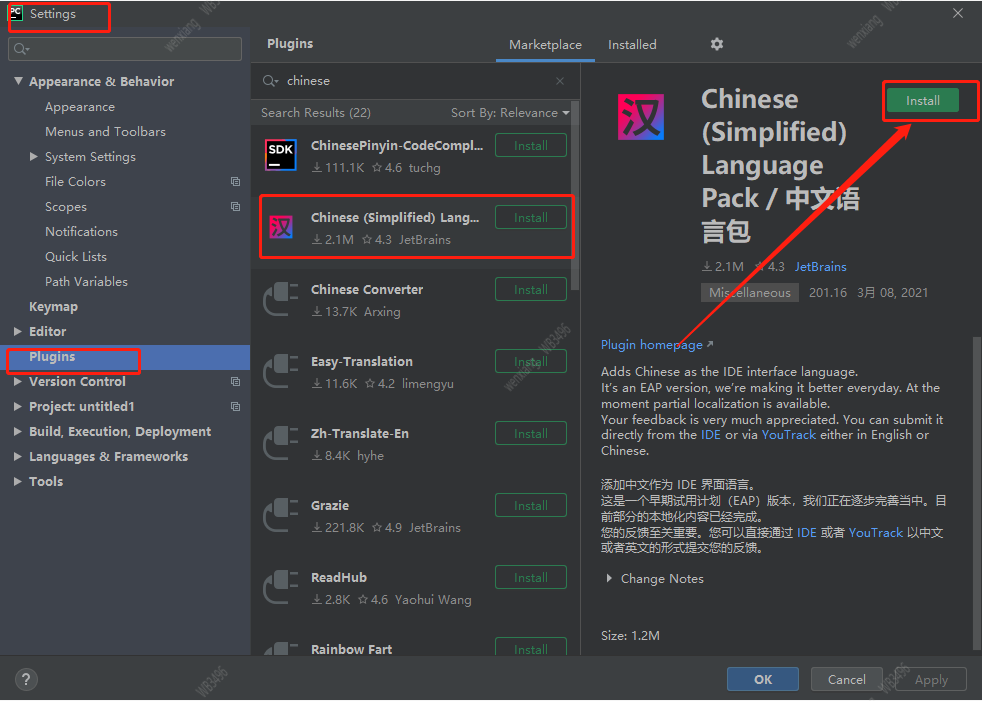Open the File Colors settings page
The image size is (982, 701).
75,182
